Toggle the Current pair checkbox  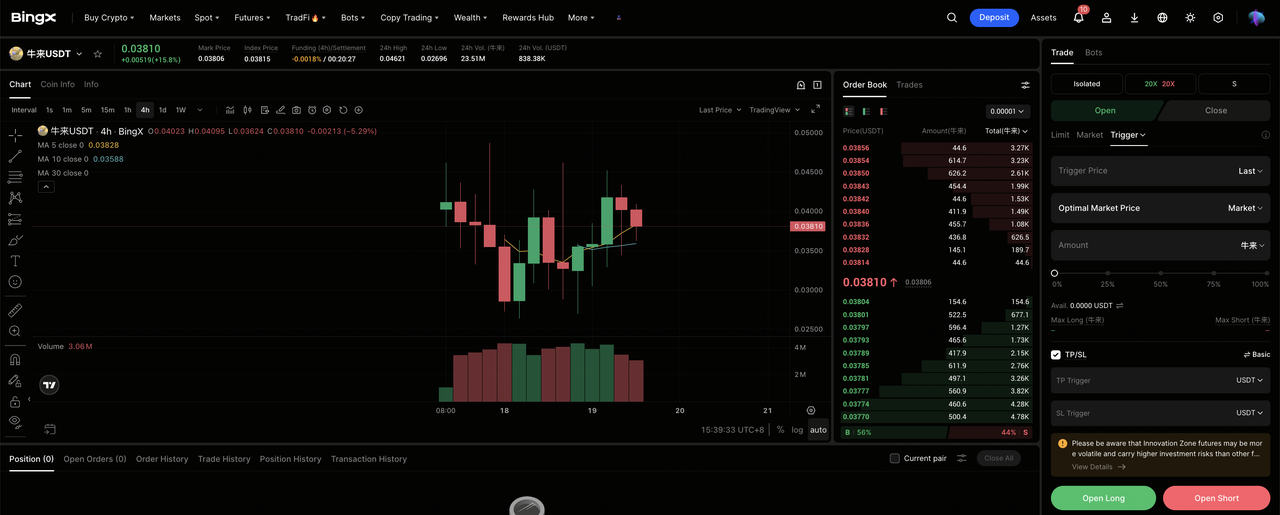coord(895,459)
